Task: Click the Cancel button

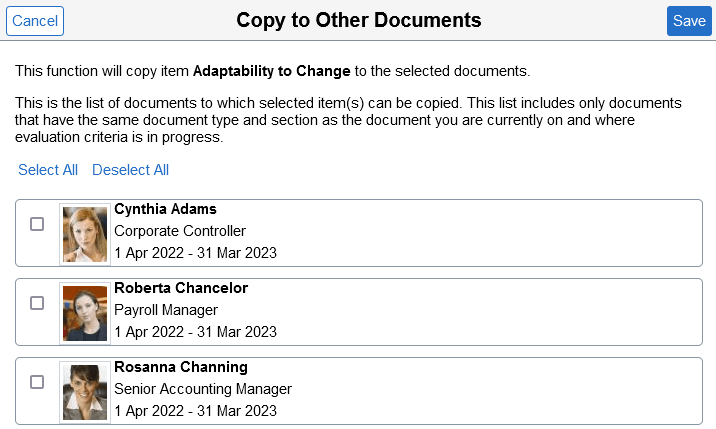Action: coord(35,21)
